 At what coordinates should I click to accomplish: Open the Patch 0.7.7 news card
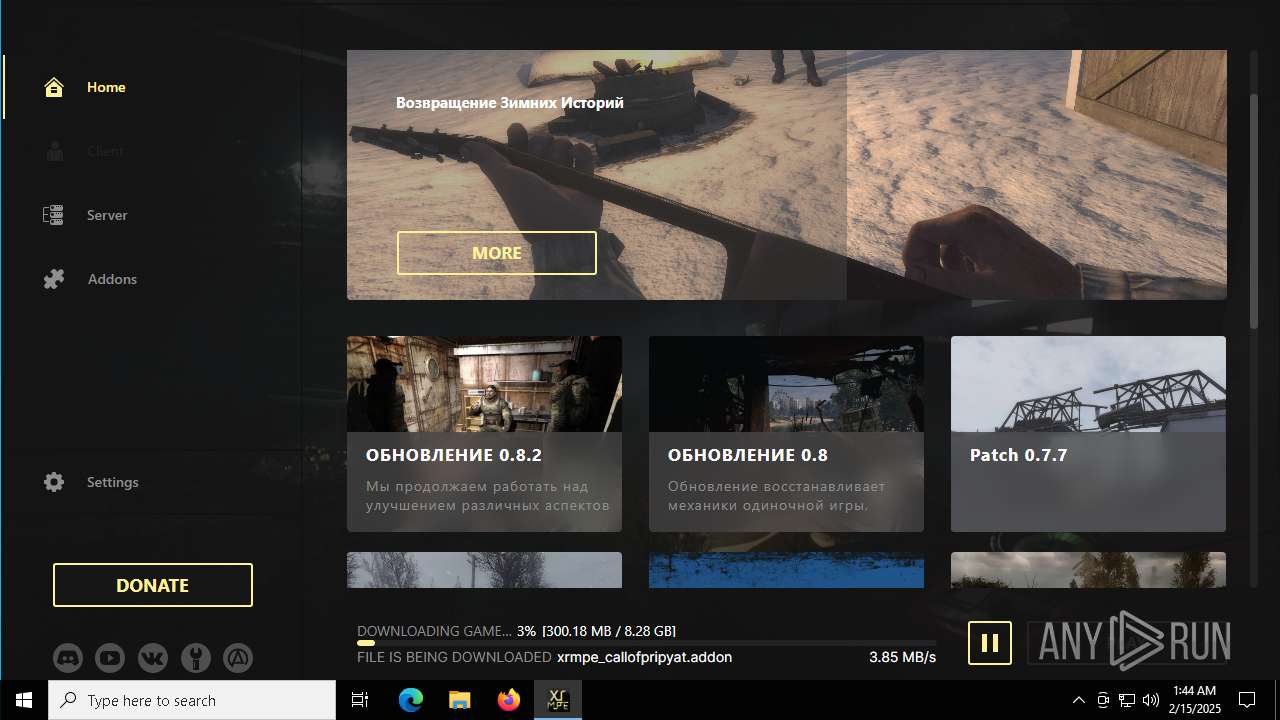[x=1088, y=434]
